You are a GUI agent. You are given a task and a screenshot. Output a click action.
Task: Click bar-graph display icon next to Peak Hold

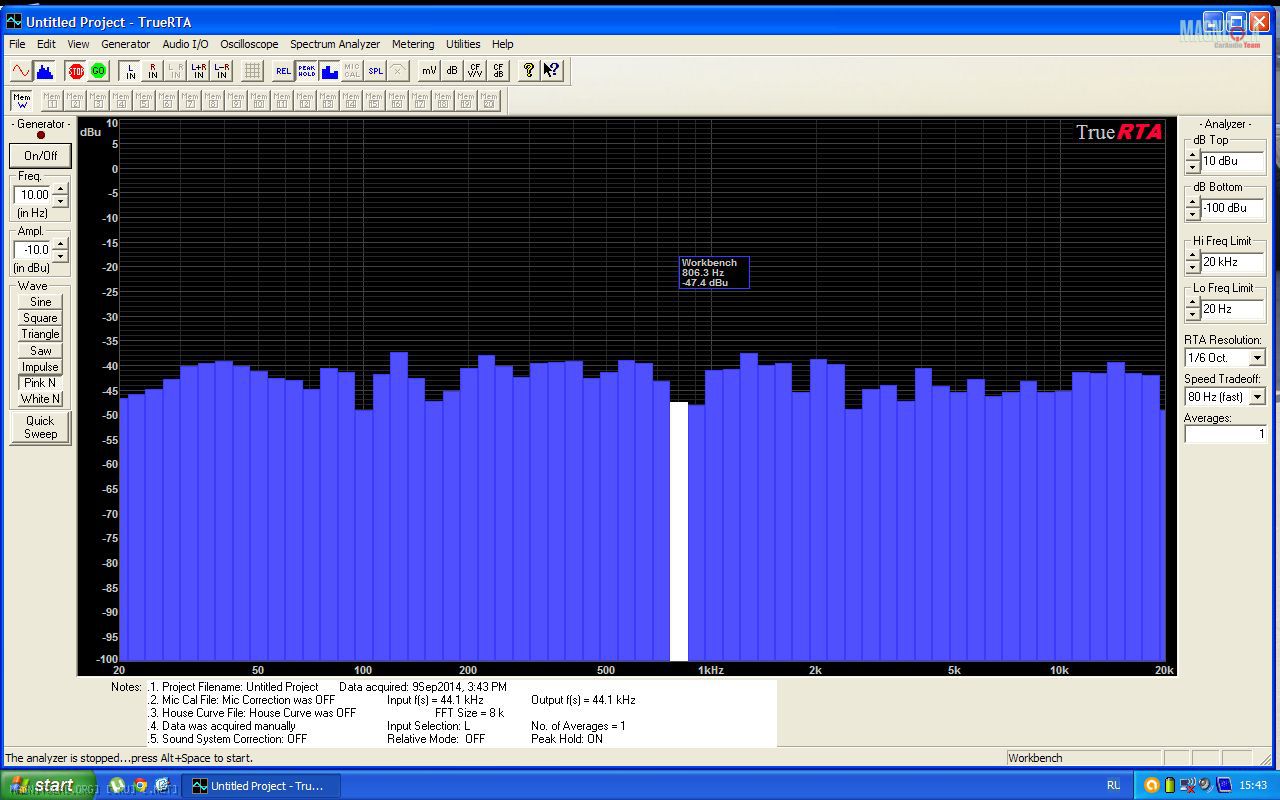329,70
